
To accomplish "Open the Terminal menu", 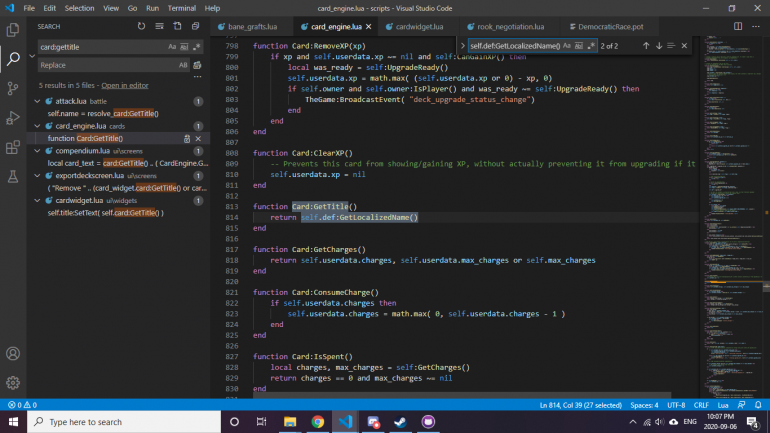I will coord(181,7).
